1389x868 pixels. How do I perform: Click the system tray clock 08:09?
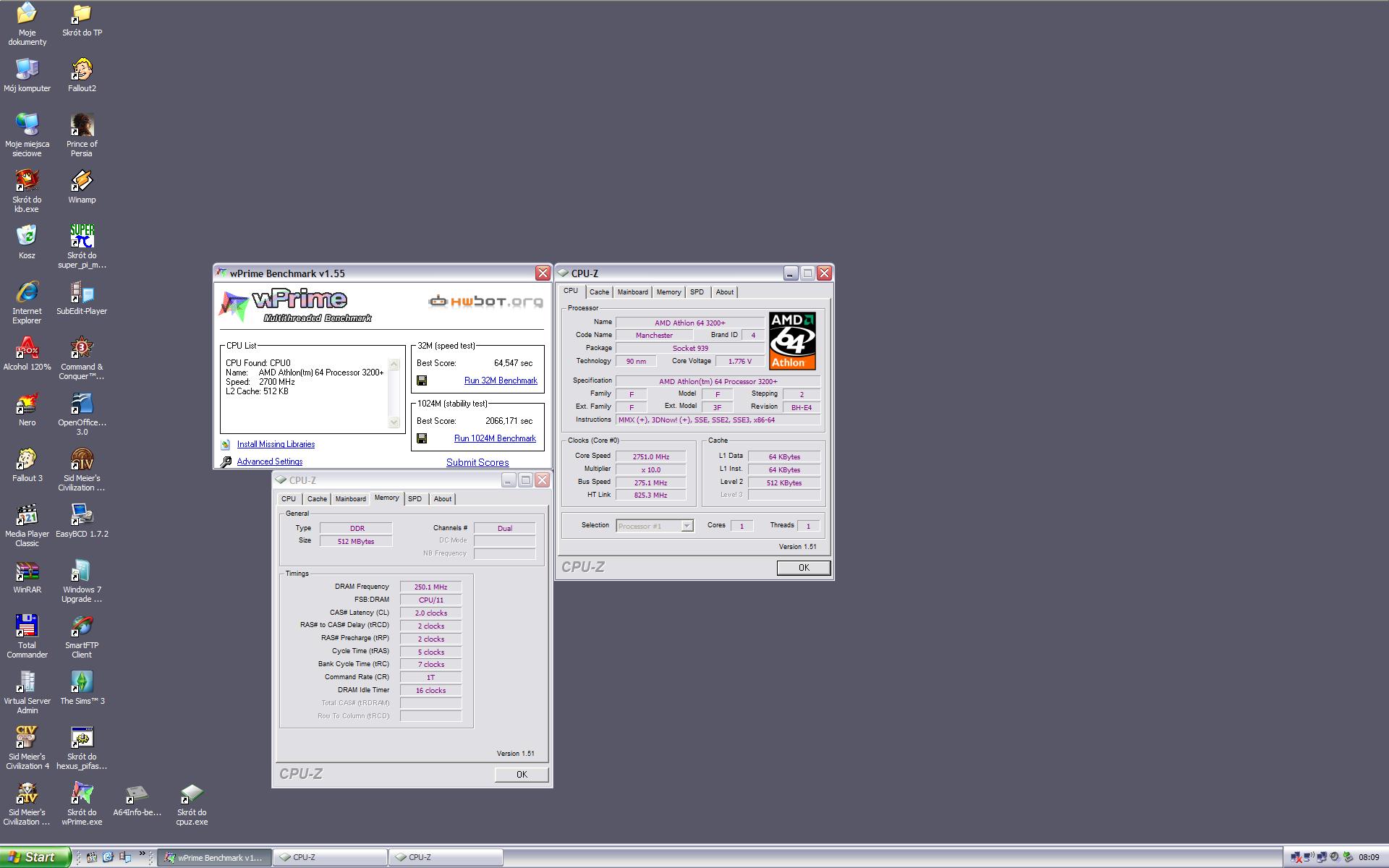point(1369,858)
